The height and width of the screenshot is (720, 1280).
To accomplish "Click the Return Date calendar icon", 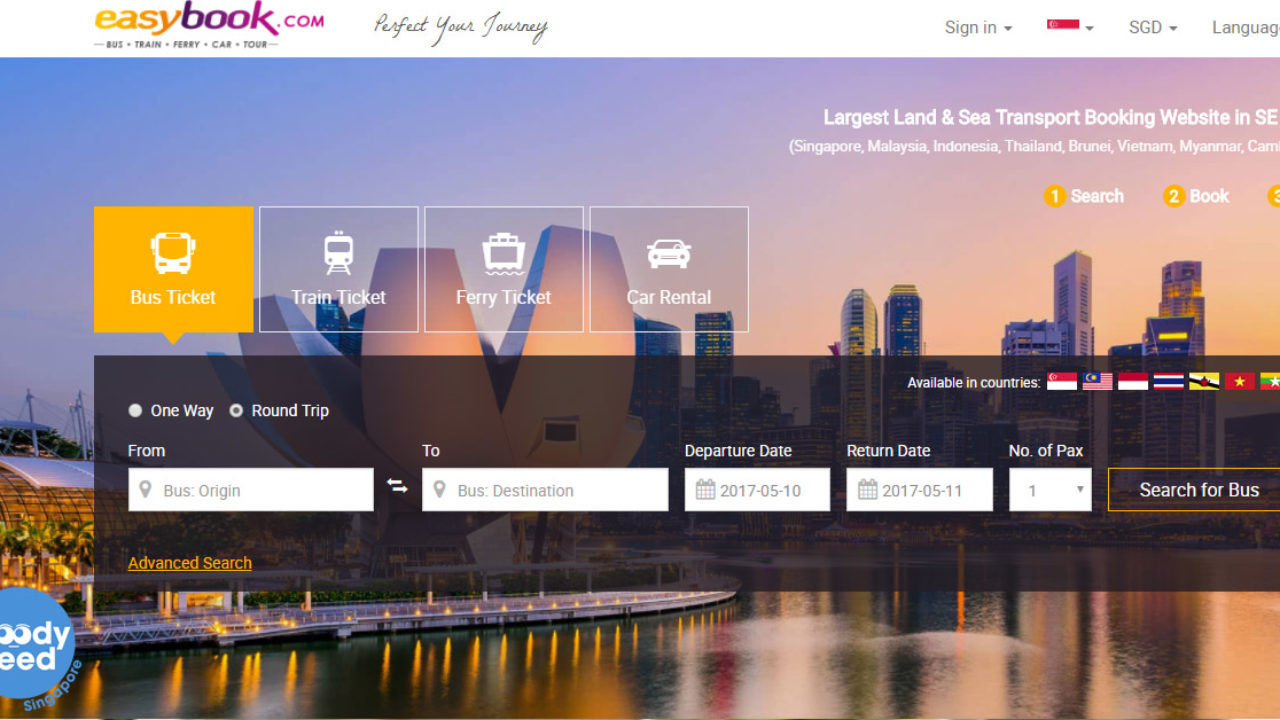I will 867,490.
